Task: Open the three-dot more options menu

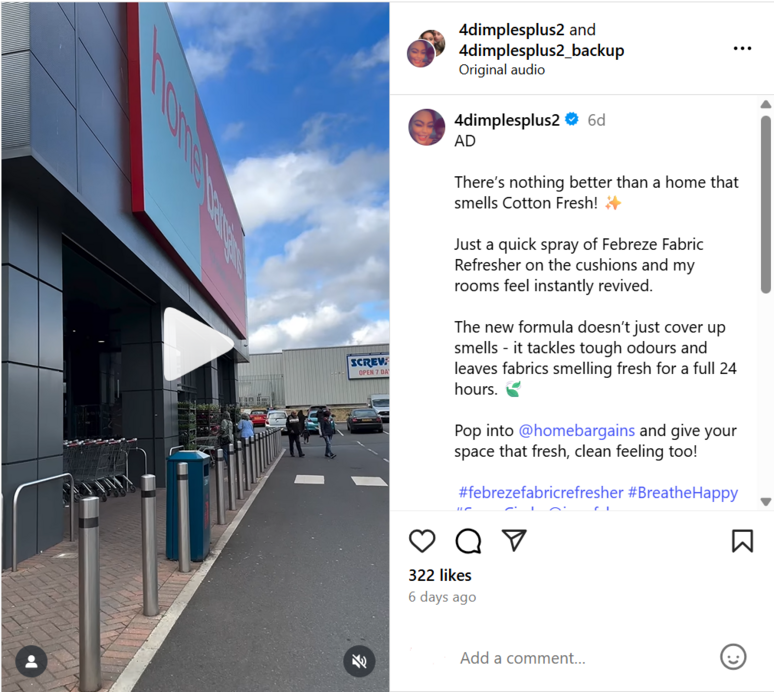Action: click(x=742, y=48)
